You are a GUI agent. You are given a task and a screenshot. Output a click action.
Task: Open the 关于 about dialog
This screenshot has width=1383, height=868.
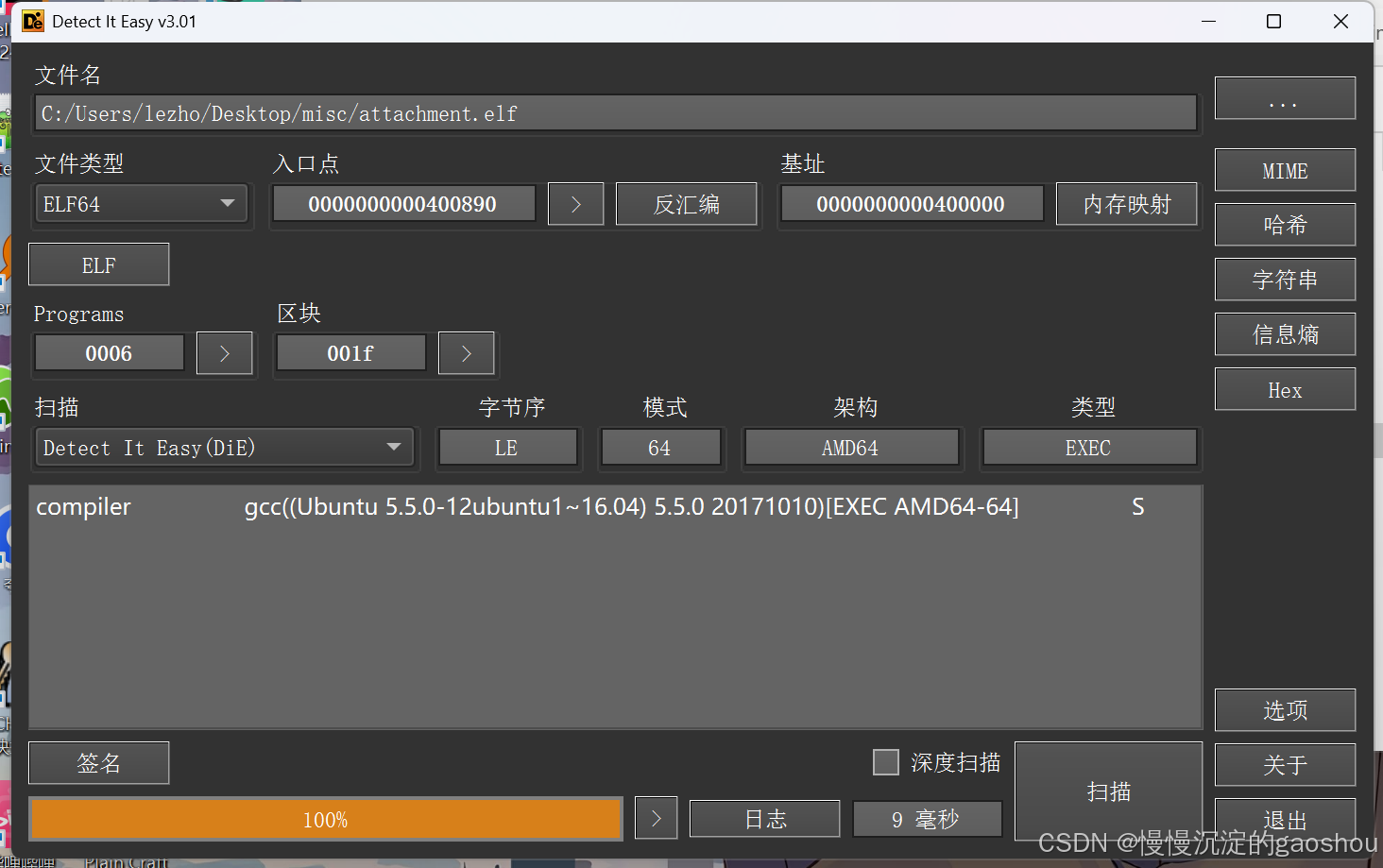pyautogui.click(x=1285, y=765)
